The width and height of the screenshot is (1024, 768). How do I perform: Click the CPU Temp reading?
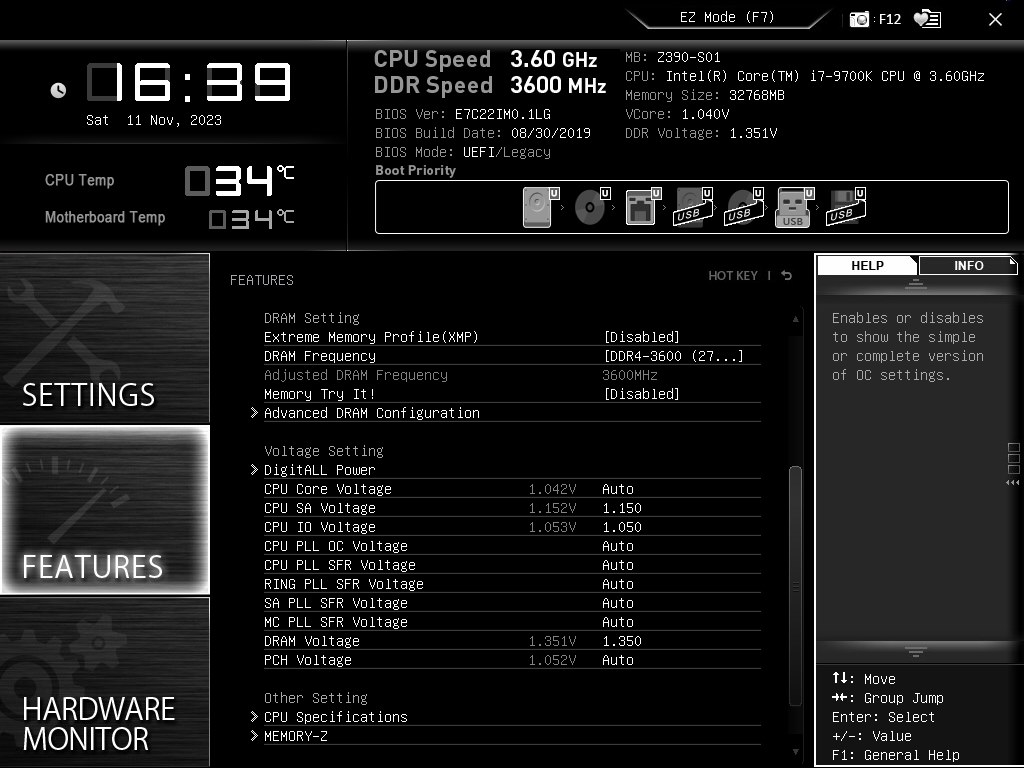coord(239,181)
